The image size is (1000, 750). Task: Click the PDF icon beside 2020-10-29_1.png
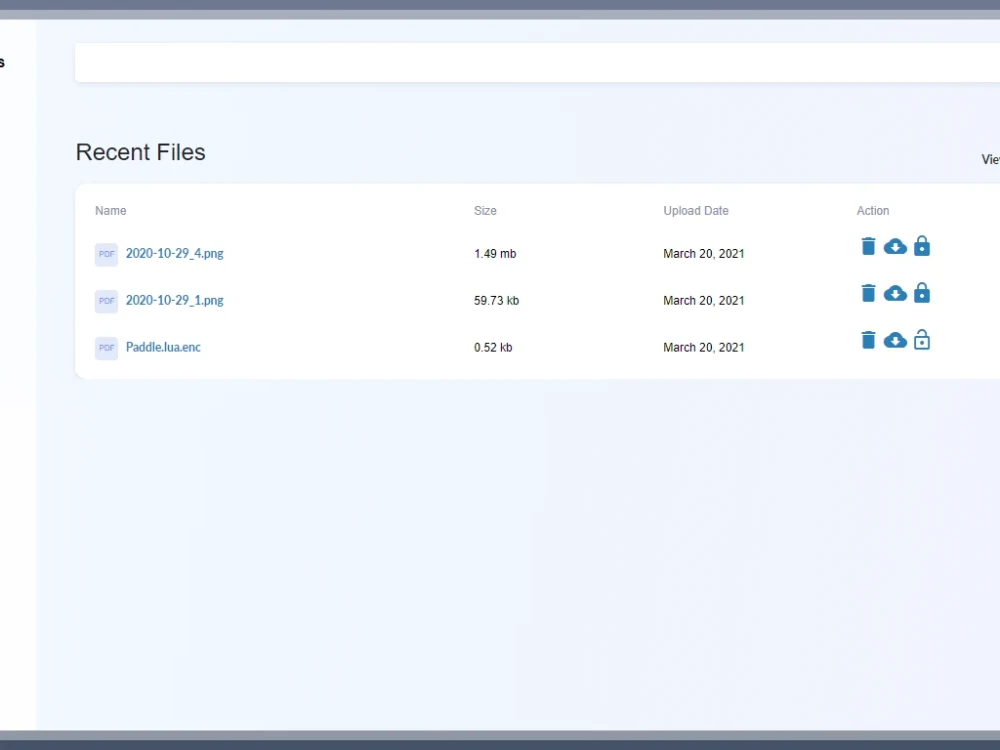[107, 301]
